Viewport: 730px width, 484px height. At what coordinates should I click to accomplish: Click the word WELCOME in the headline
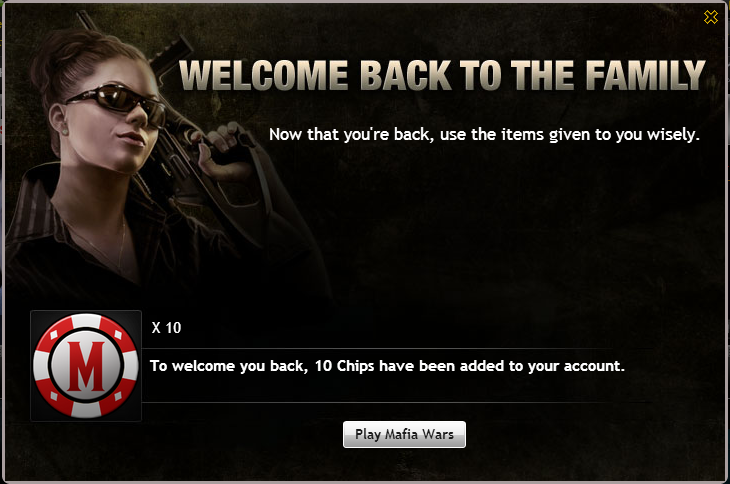pyautogui.click(x=264, y=75)
